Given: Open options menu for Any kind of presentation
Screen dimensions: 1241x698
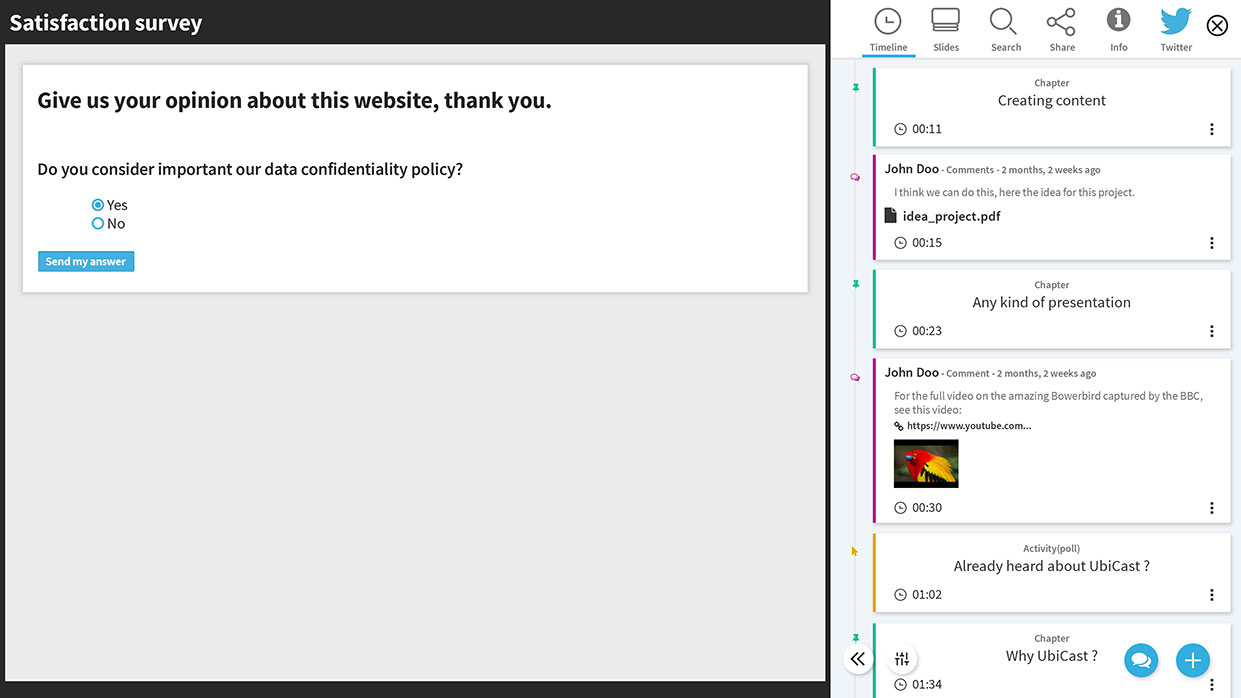Looking at the screenshot, I should click(1211, 331).
